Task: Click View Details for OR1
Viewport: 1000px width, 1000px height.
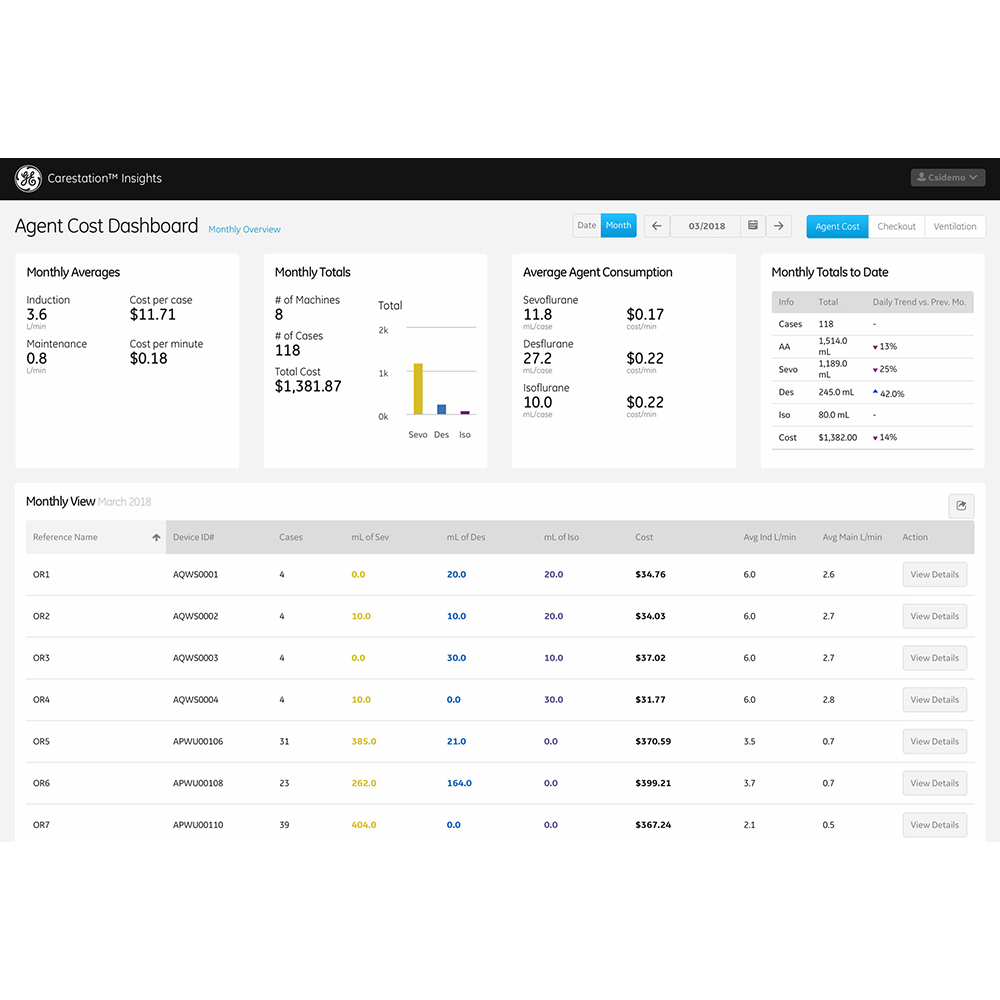Action: [x=934, y=575]
